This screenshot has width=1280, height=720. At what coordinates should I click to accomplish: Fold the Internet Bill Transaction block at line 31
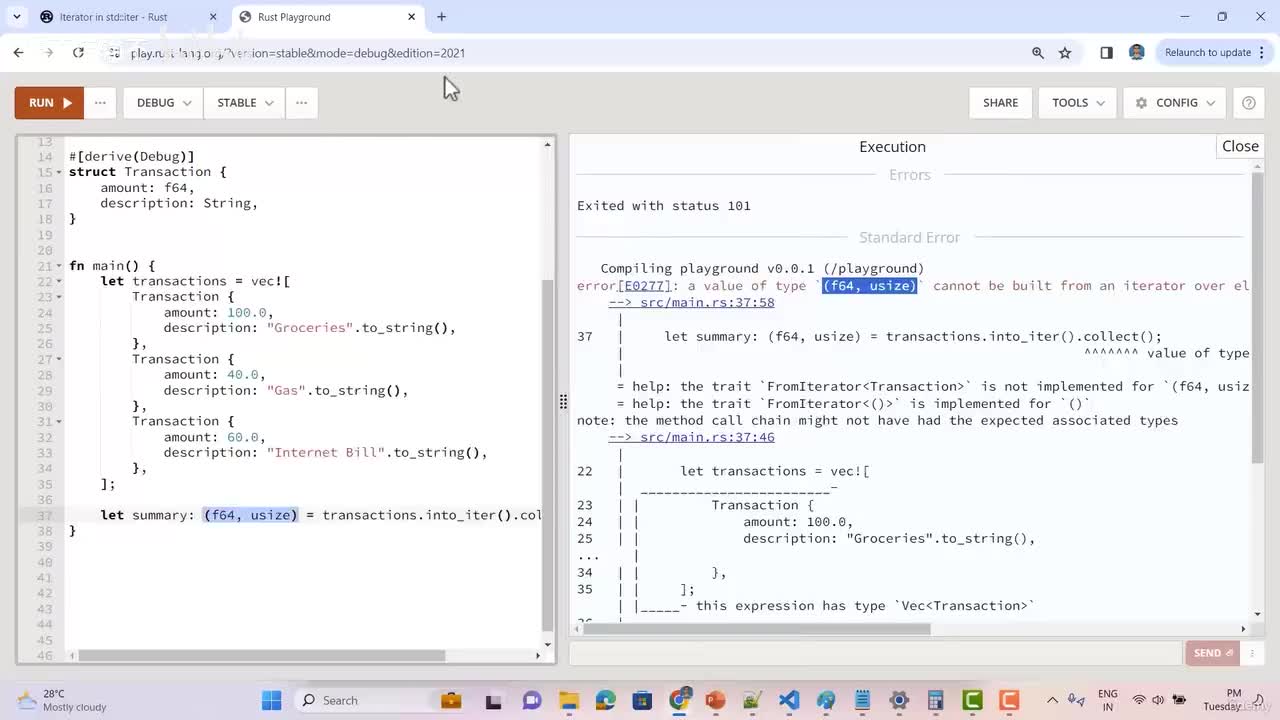tap(59, 421)
